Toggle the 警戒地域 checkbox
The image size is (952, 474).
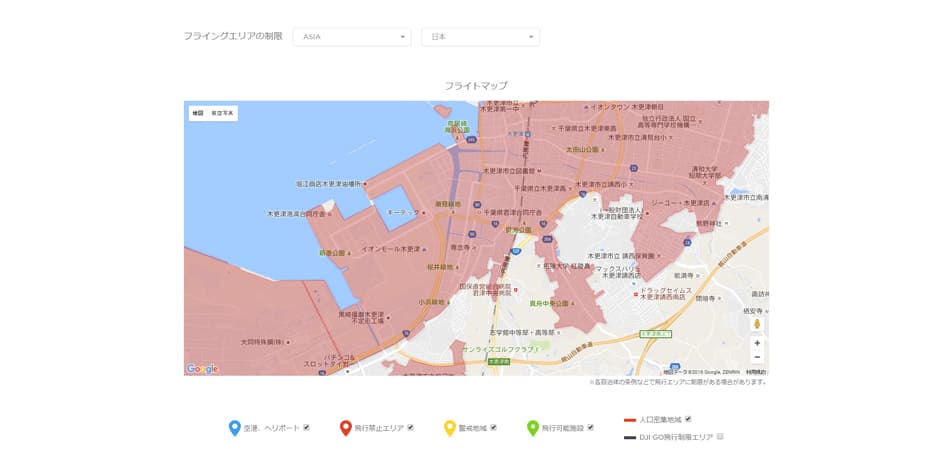(494, 427)
